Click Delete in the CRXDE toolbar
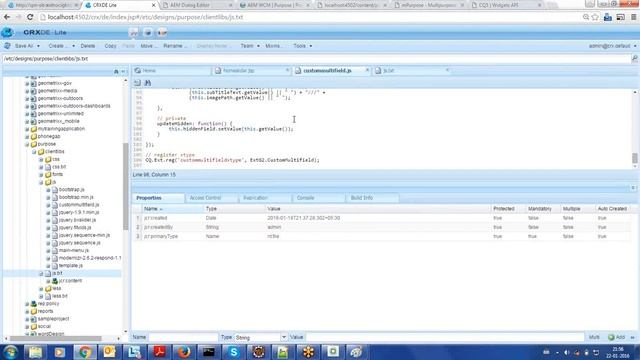Screen dimensions: 640x360 (87, 46)
